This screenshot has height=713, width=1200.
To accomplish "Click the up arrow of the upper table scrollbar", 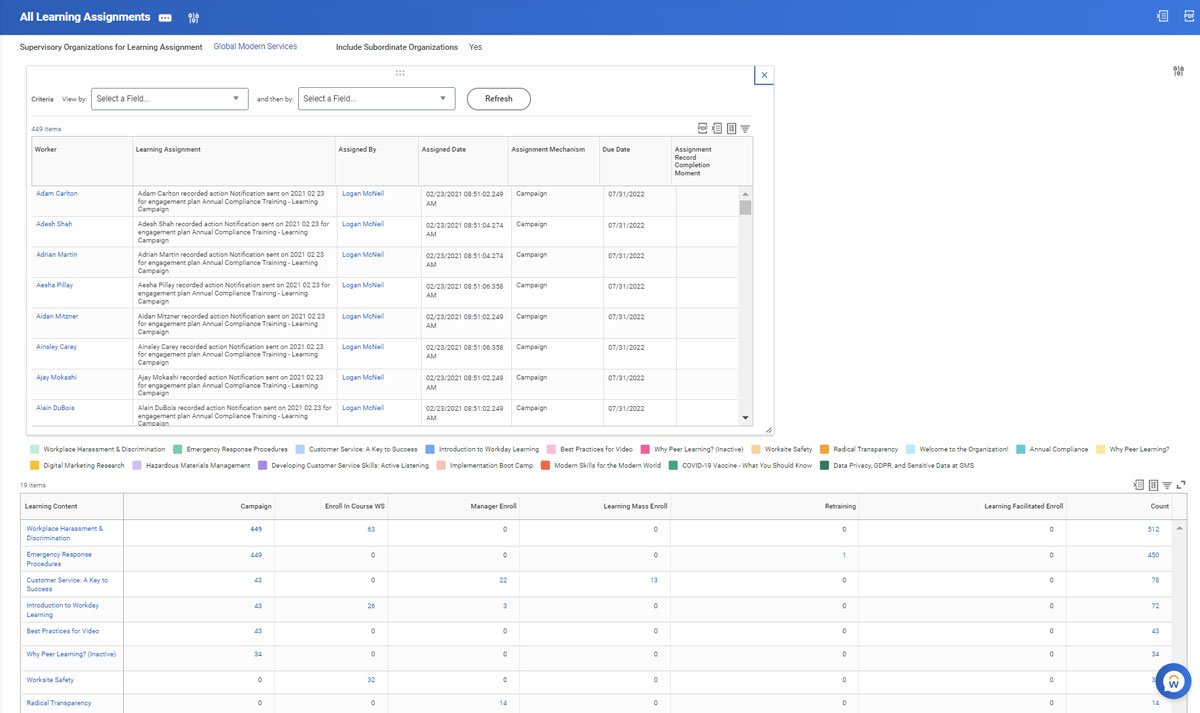I will click(x=745, y=194).
